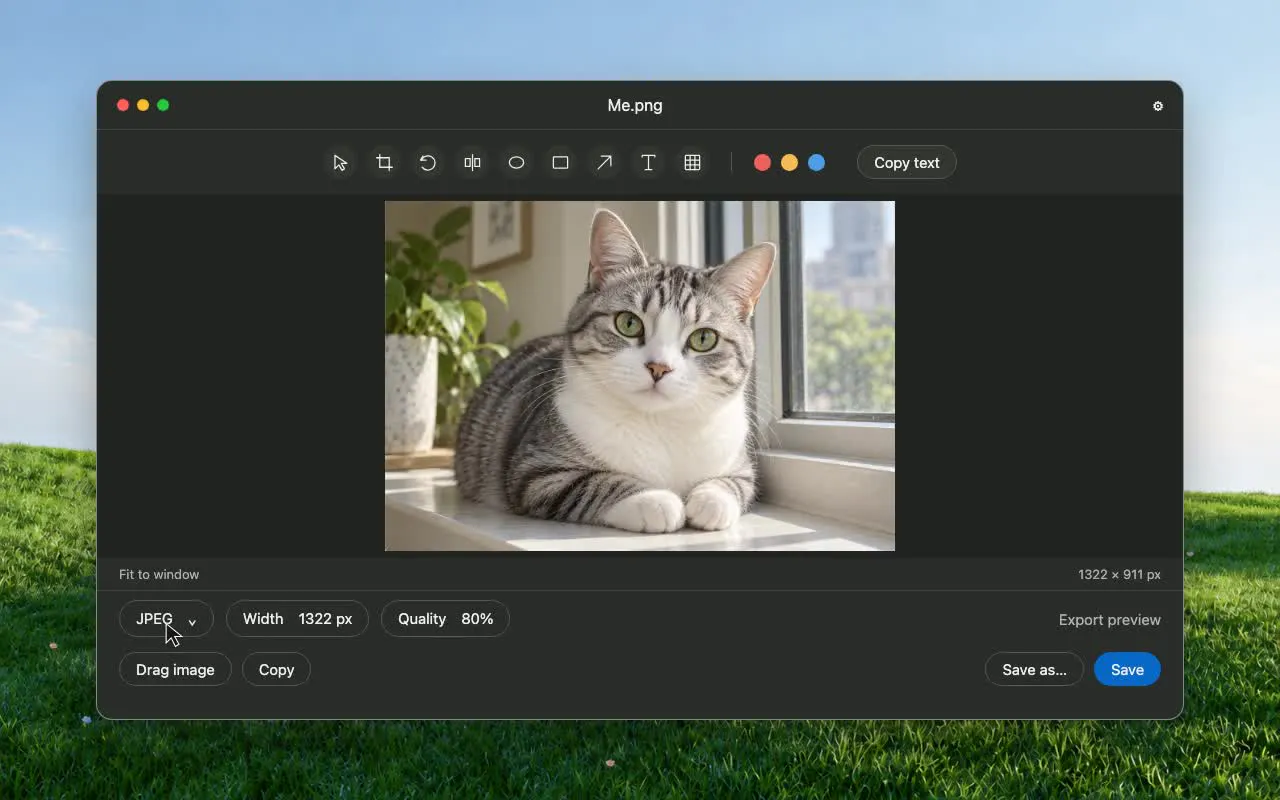This screenshot has width=1280, height=800.
Task: Open settings via the gear icon
Action: point(1158,106)
